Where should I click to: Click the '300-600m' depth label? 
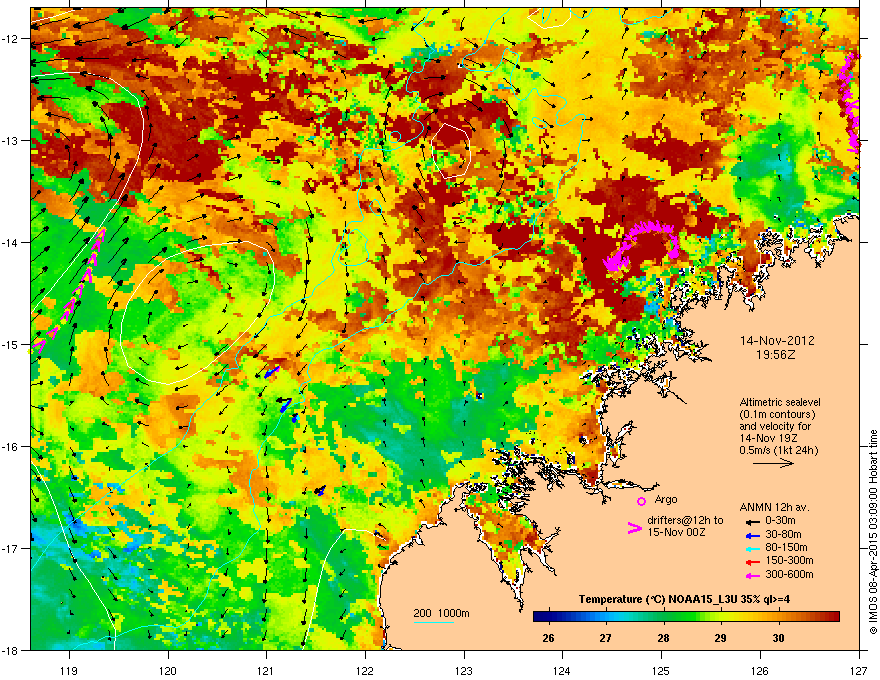click(x=789, y=575)
